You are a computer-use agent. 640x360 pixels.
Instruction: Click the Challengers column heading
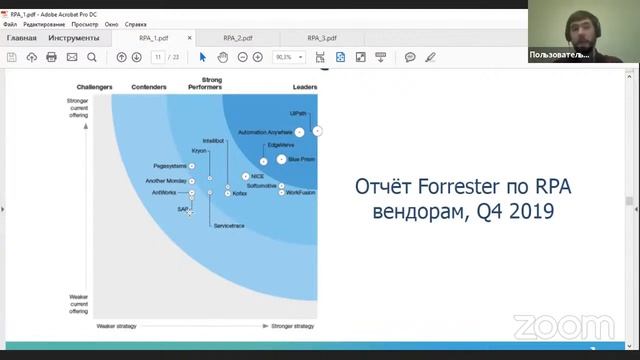pos(94,87)
